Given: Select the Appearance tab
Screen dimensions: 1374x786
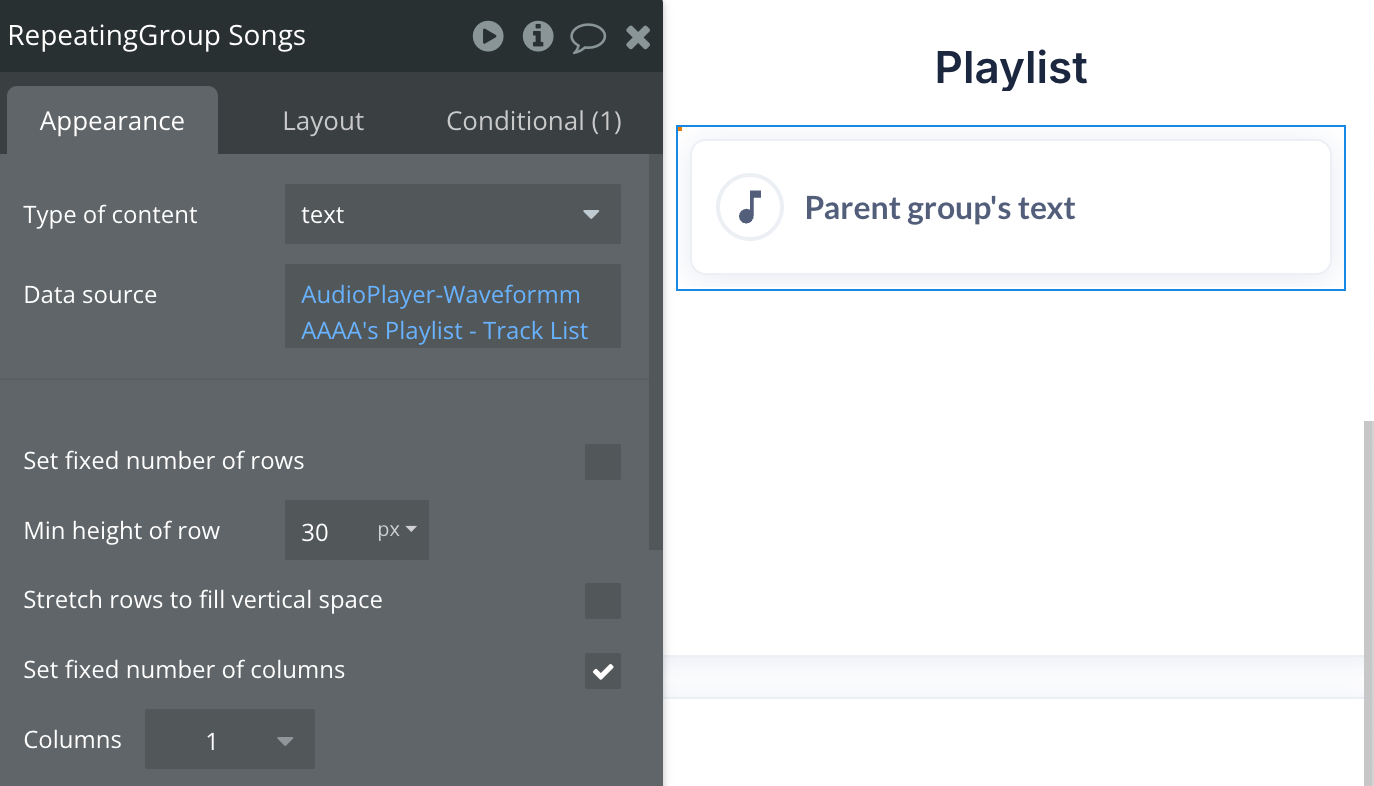Looking at the screenshot, I should coord(112,121).
